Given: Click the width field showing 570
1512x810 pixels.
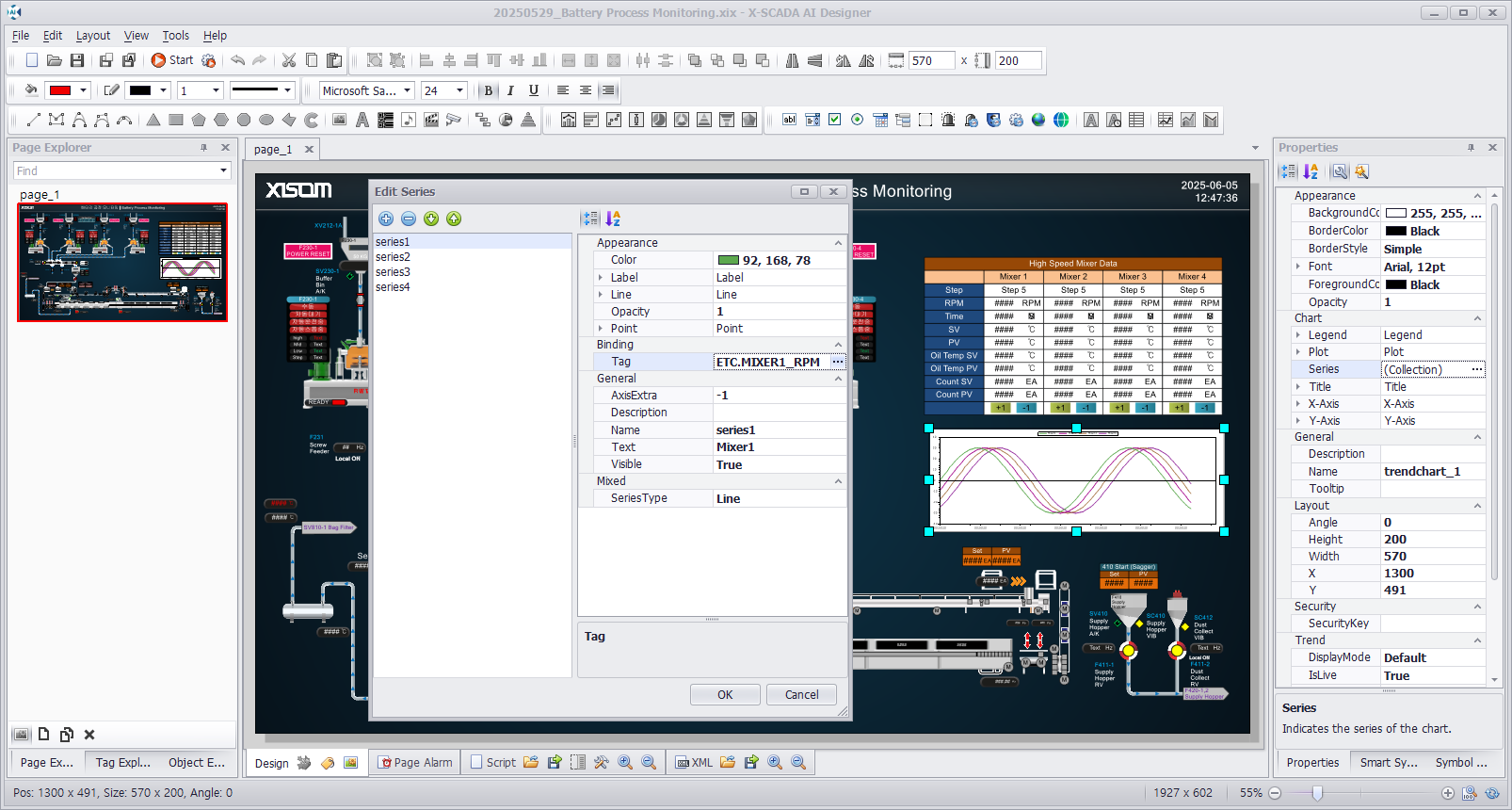Looking at the screenshot, I should coord(932,60).
